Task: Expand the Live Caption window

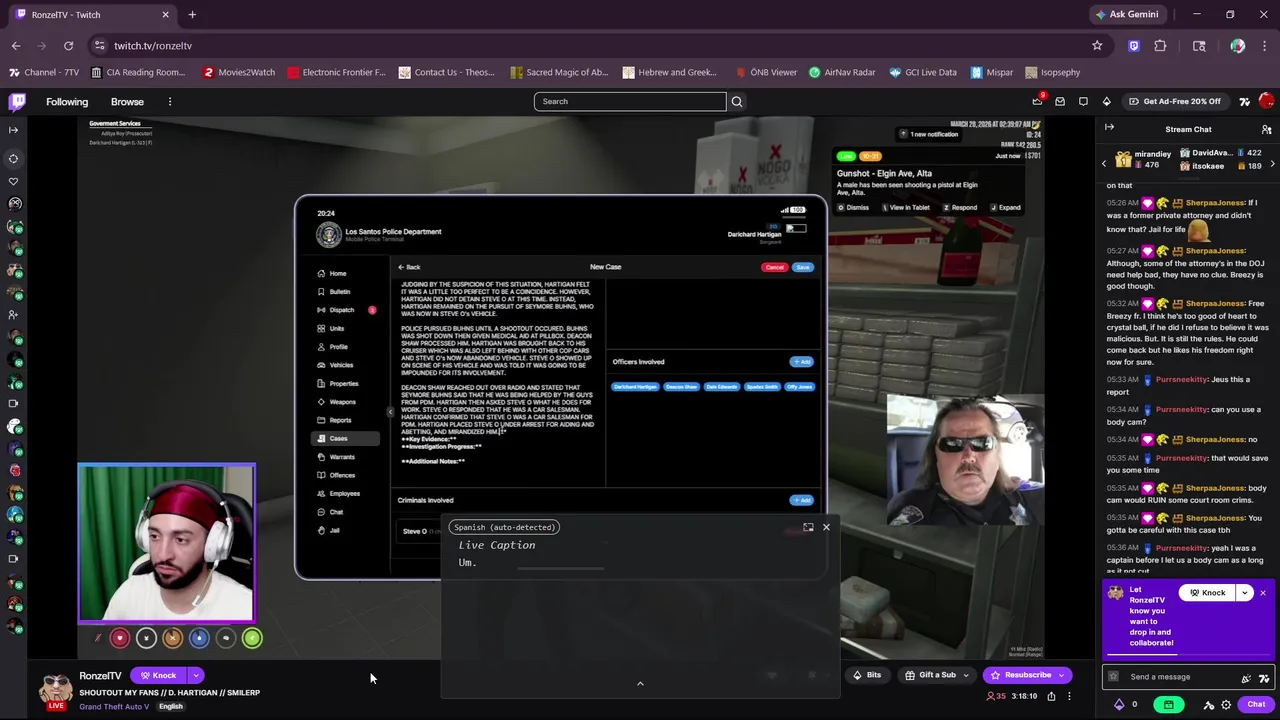Action: (808, 527)
